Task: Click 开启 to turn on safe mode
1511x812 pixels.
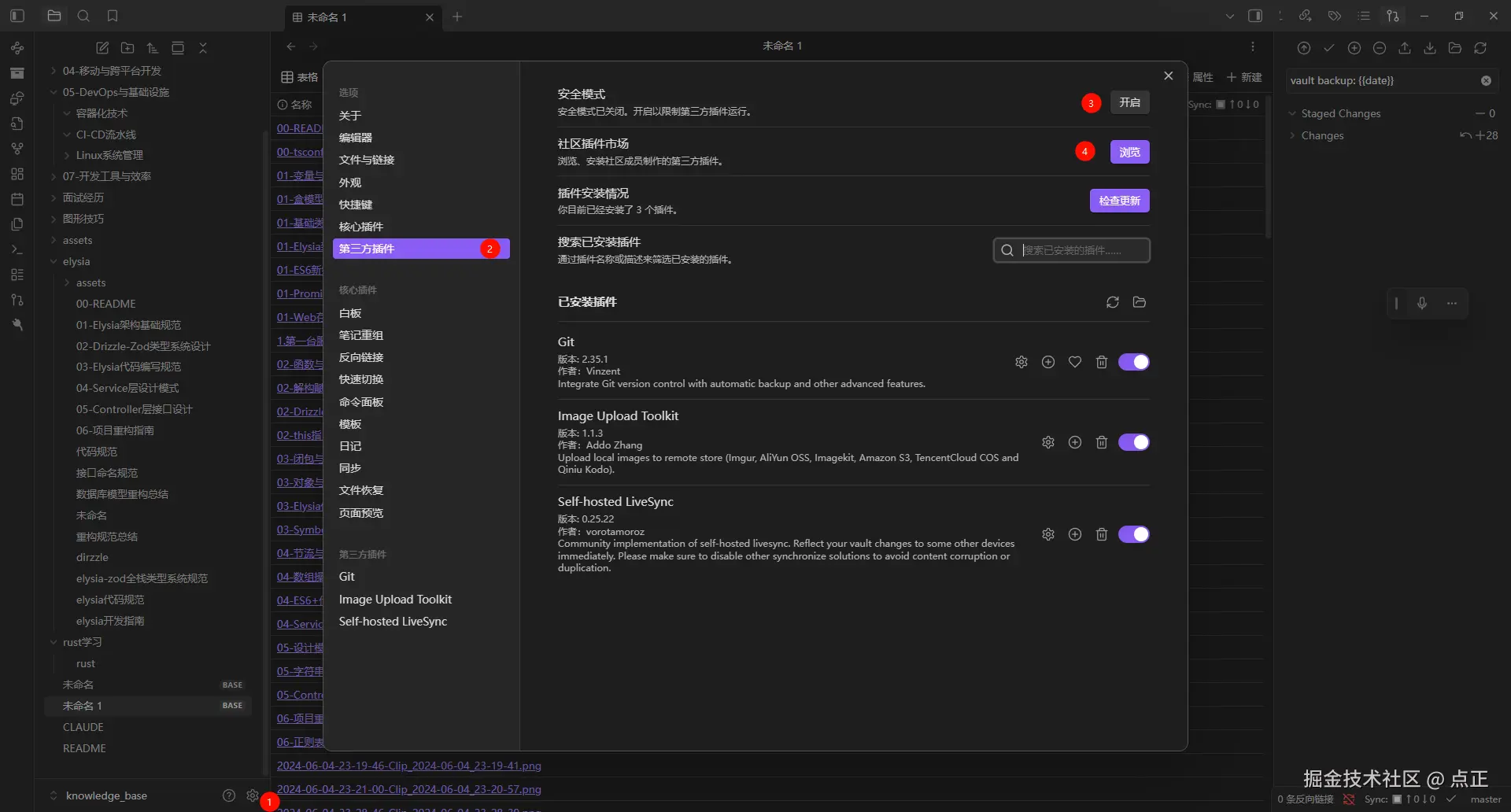Action: click(1130, 102)
